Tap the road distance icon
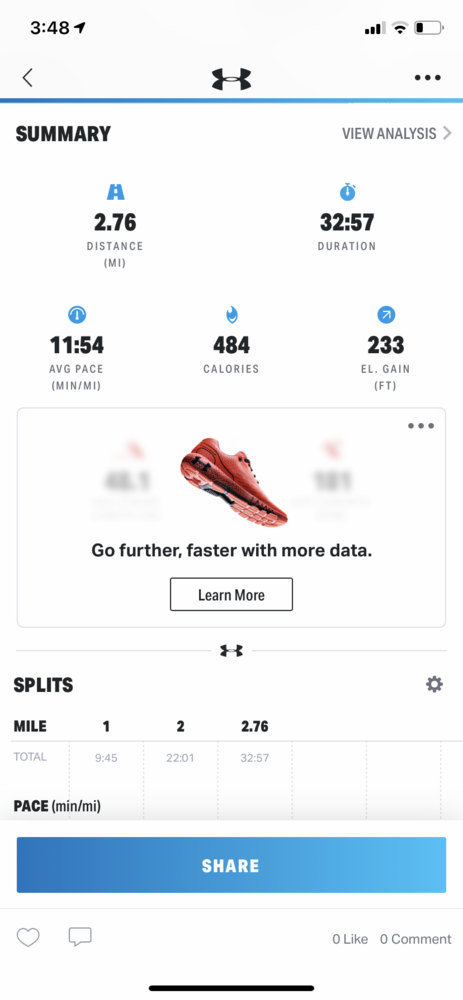 click(x=115, y=192)
